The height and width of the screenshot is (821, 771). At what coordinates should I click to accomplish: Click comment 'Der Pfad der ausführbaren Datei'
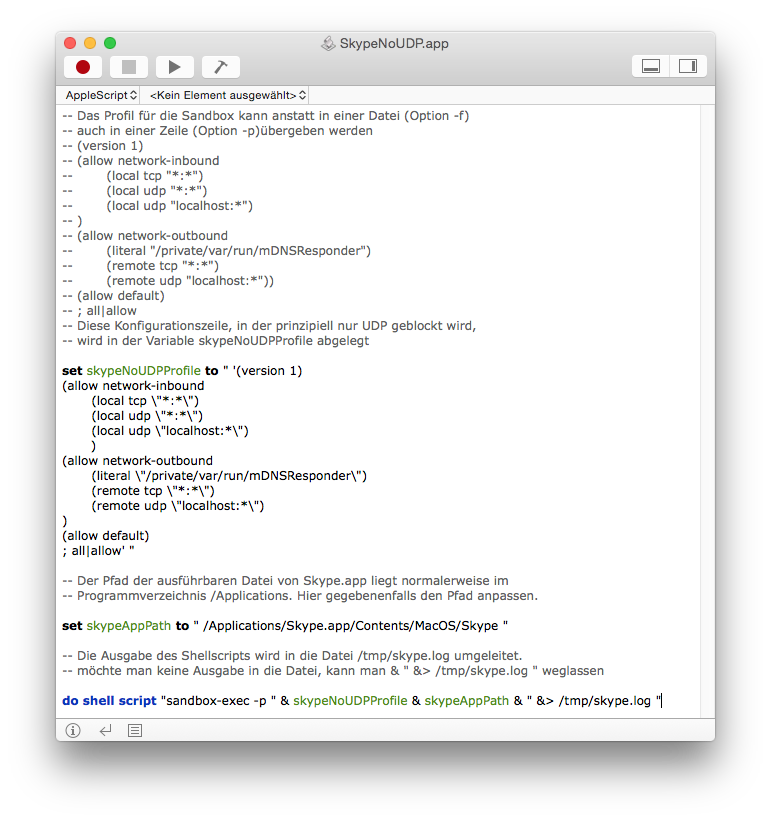pyautogui.click(x=285, y=581)
